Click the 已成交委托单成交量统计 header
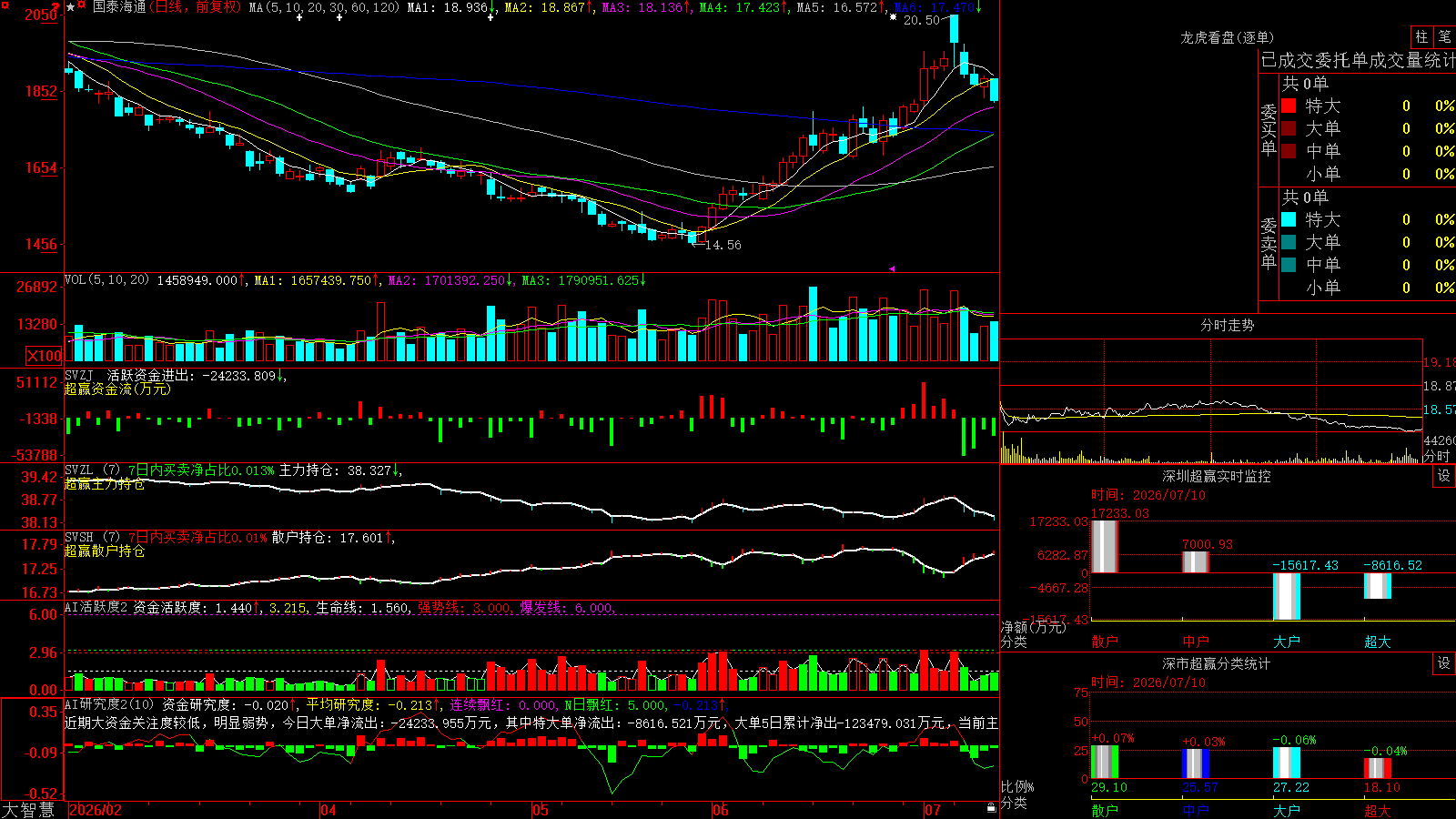Viewport: 1456px width, 819px height. click(x=1358, y=60)
